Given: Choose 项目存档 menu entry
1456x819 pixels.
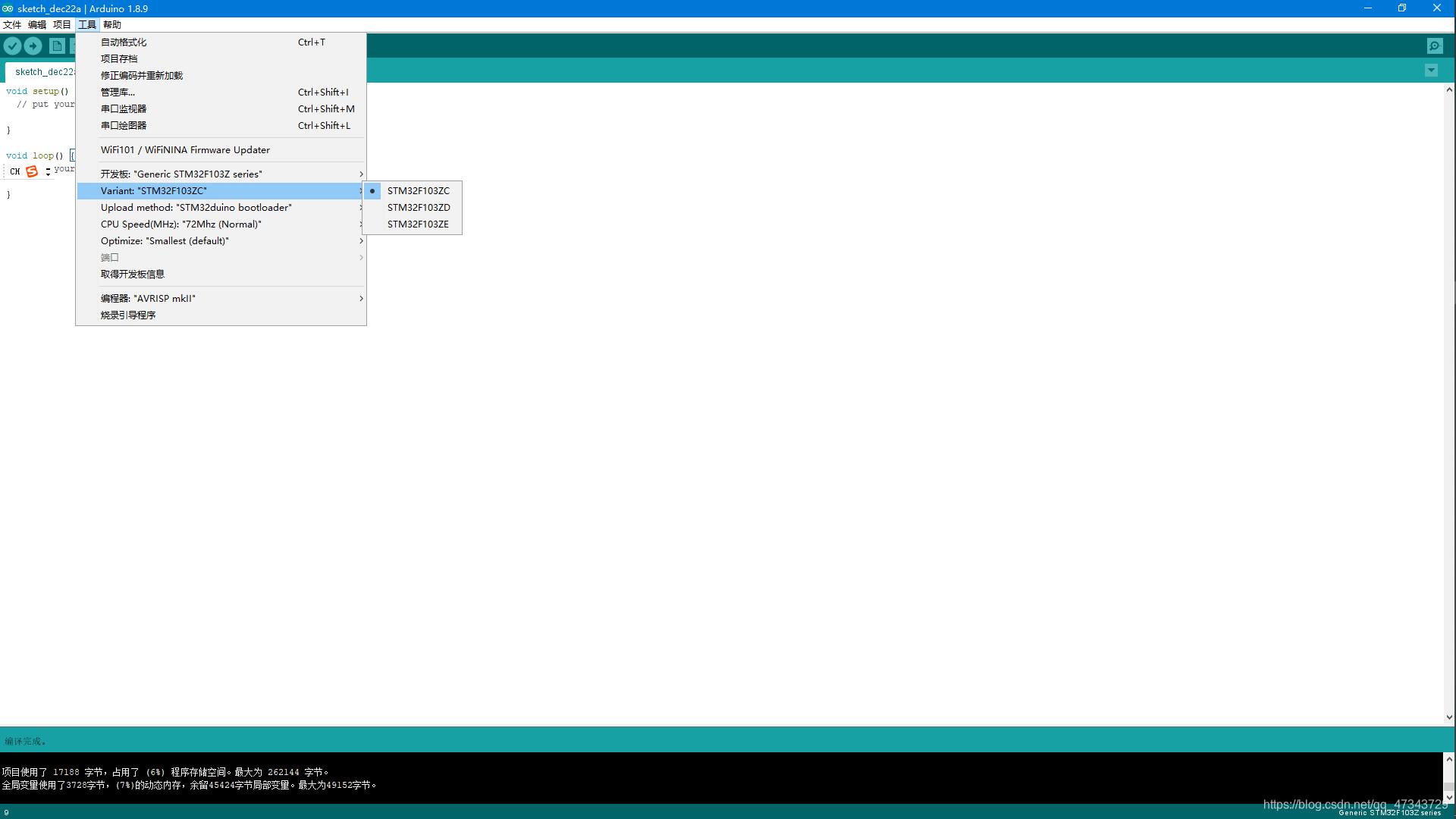Looking at the screenshot, I should click(x=221, y=59).
